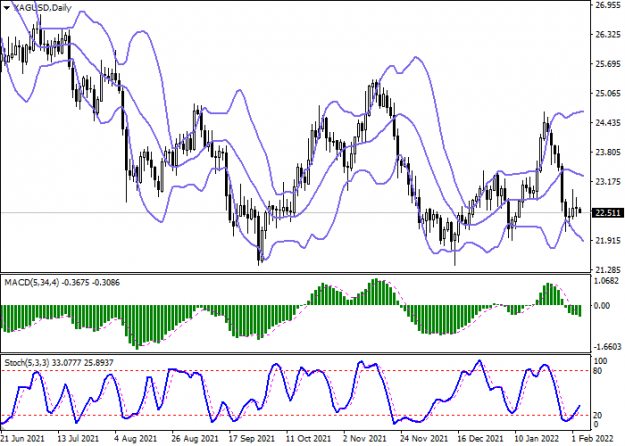Select the 21.915 price axis value

tap(607, 240)
